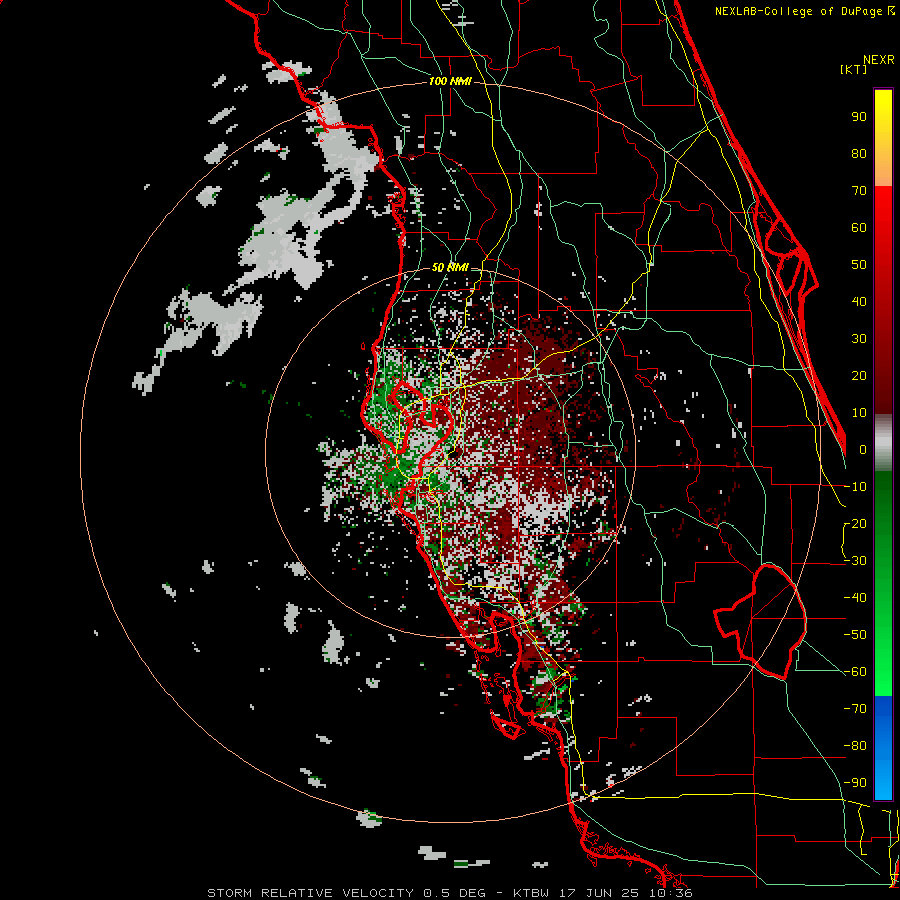
Task: Click the -30 value on the velocity scale
Action: tap(855, 561)
